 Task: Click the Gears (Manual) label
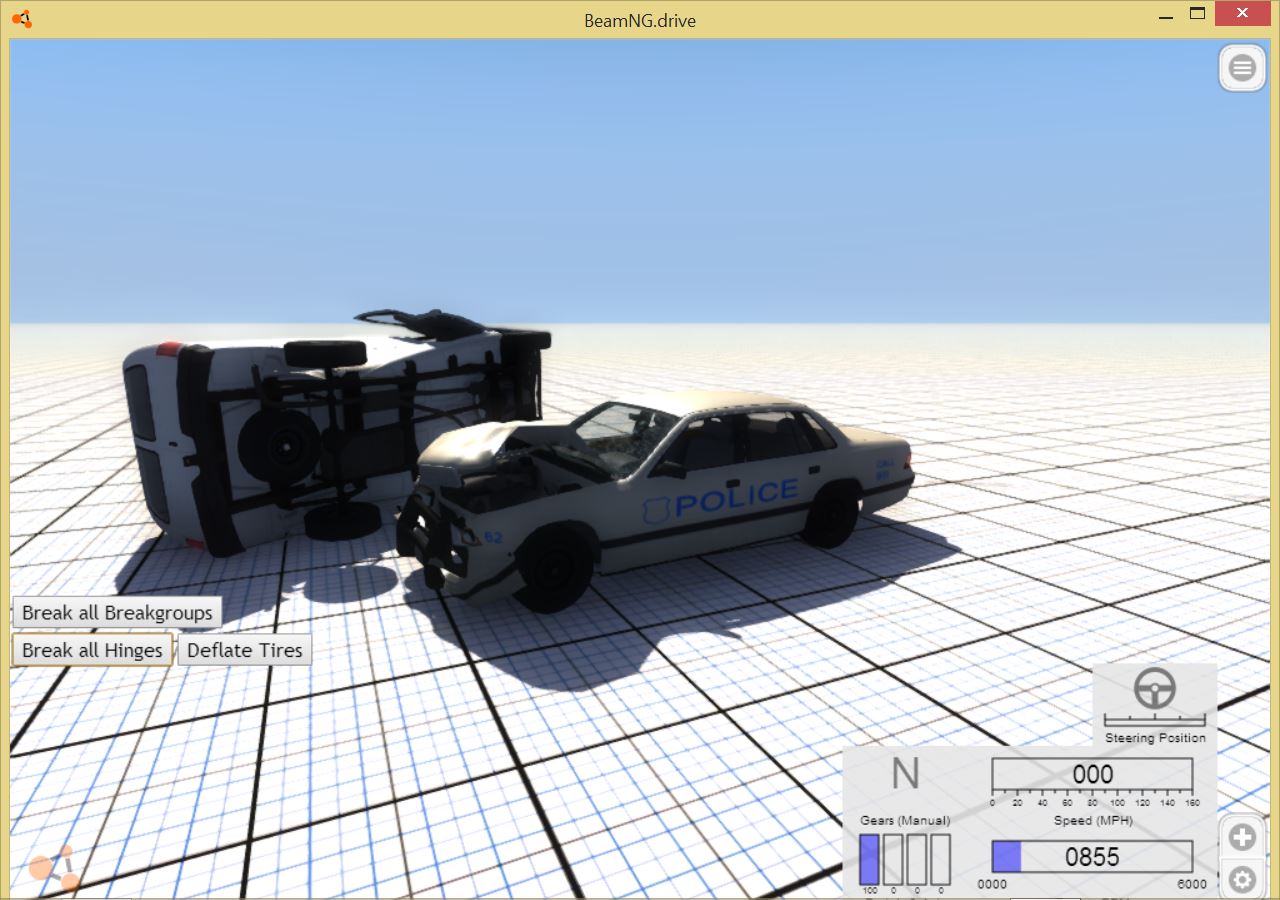905,820
